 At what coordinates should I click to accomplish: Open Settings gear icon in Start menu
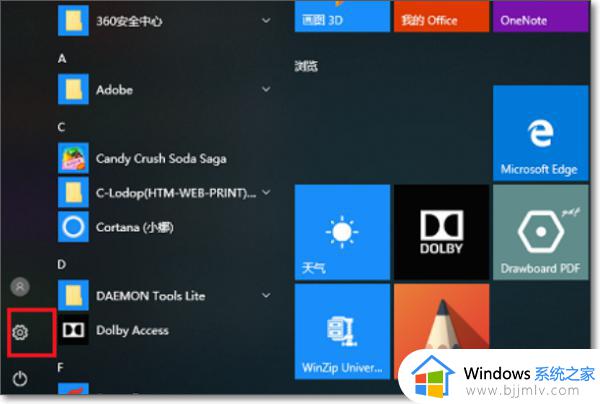pos(20,332)
